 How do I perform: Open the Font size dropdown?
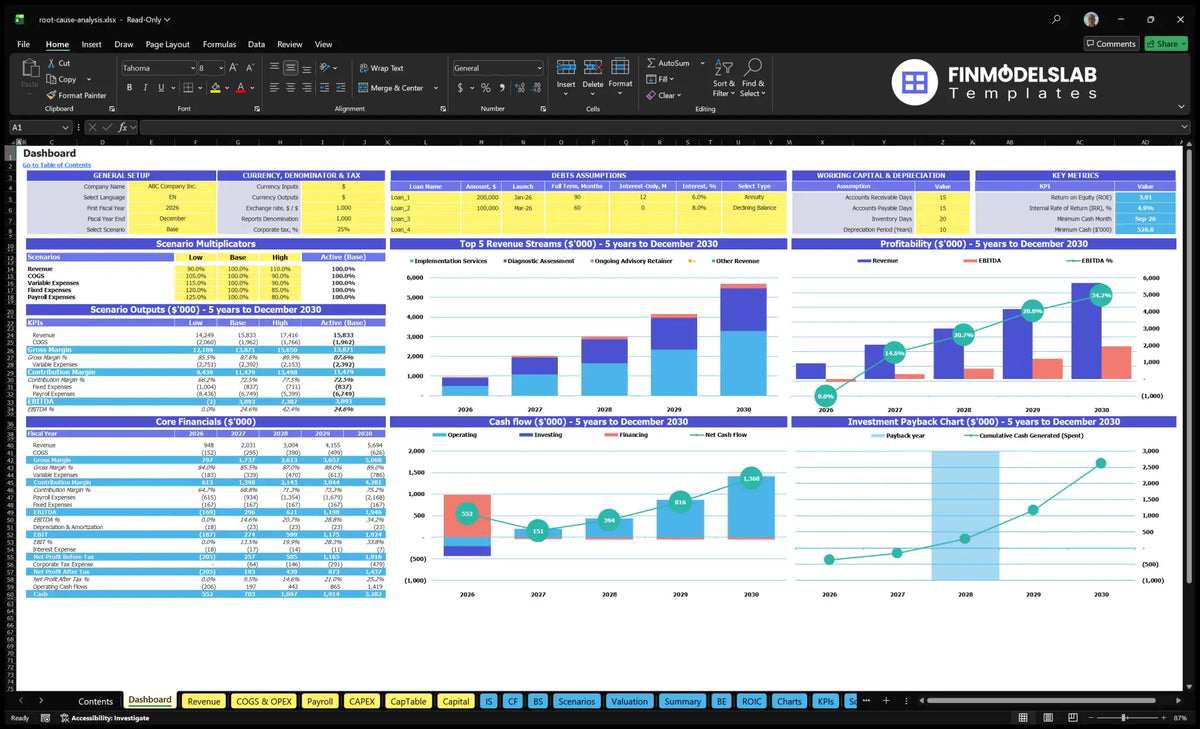click(x=221, y=68)
